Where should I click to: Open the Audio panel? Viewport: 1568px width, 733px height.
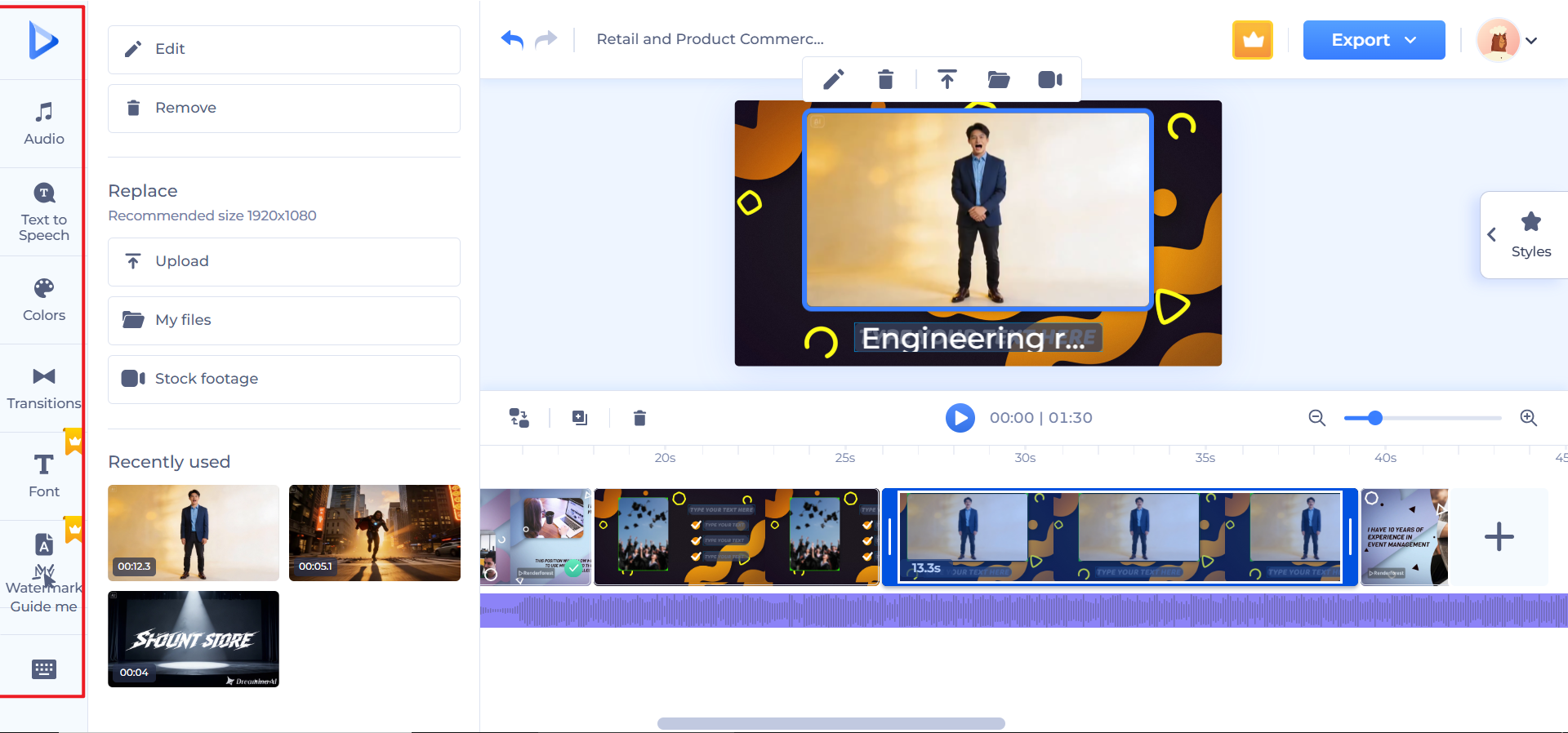coord(44,124)
